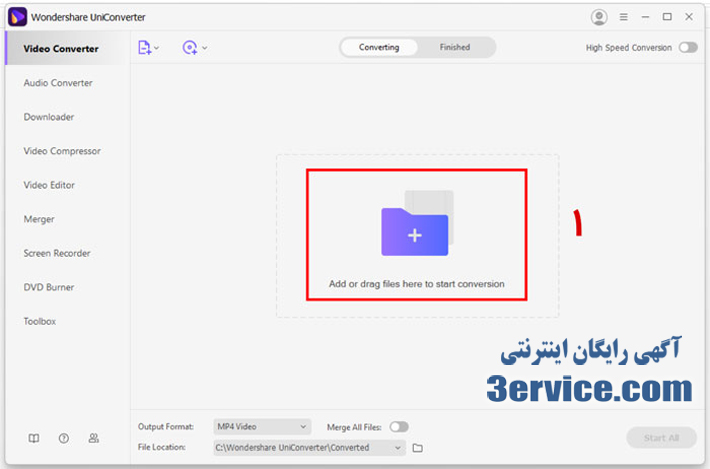
Task: Open the Video Editor section
Action: click(x=49, y=185)
